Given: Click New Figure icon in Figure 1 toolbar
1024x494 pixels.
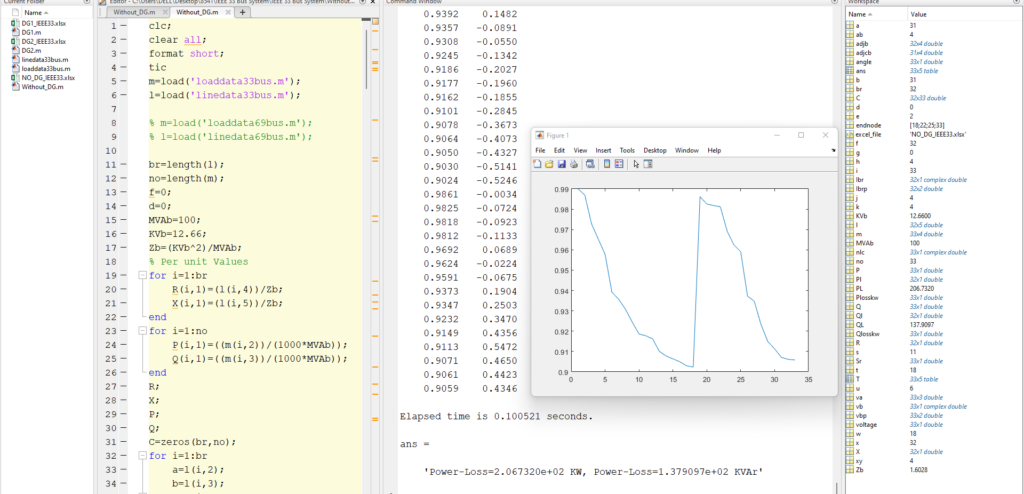Looking at the screenshot, I should [537, 164].
